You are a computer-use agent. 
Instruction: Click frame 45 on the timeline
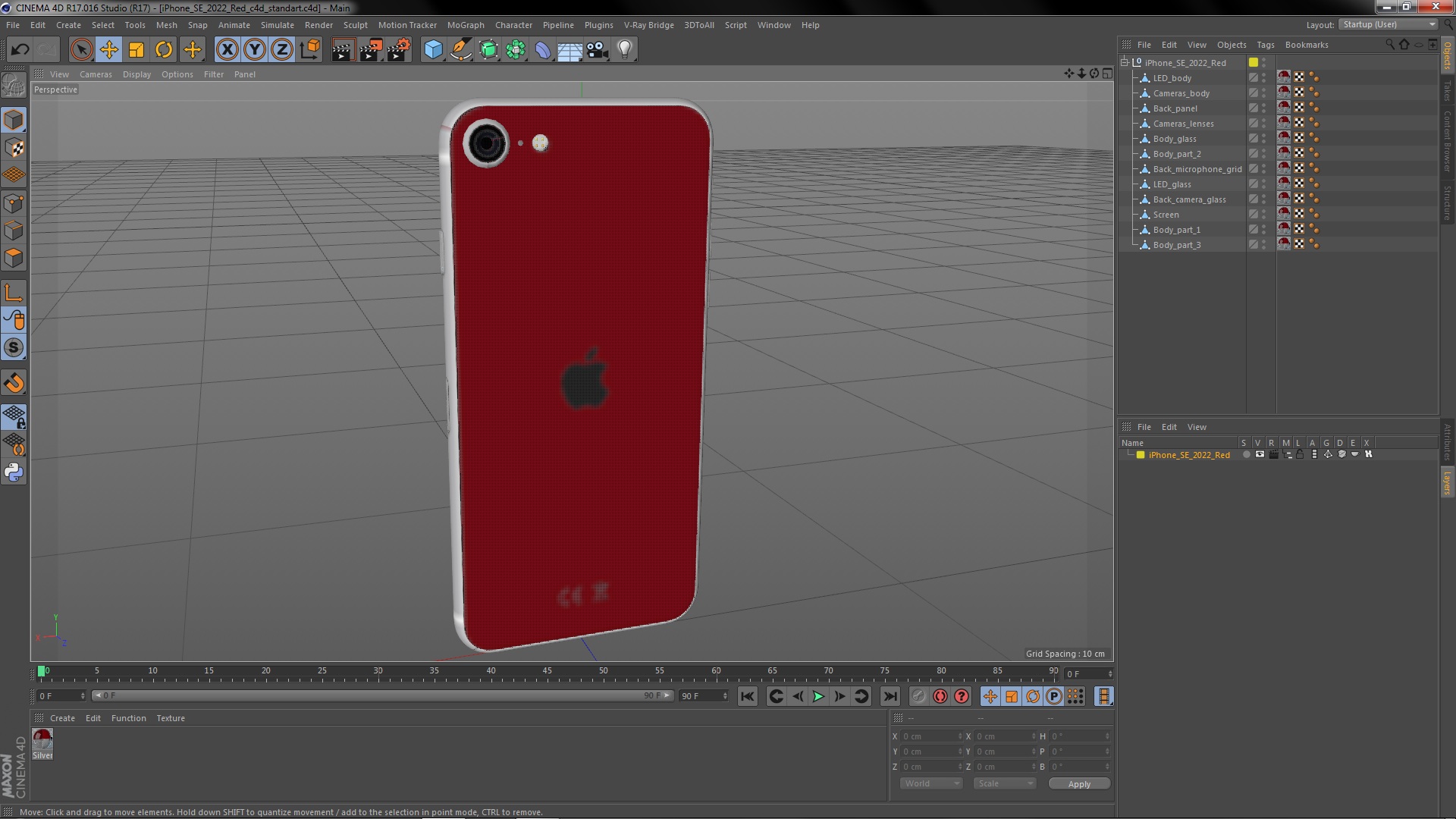point(547,673)
